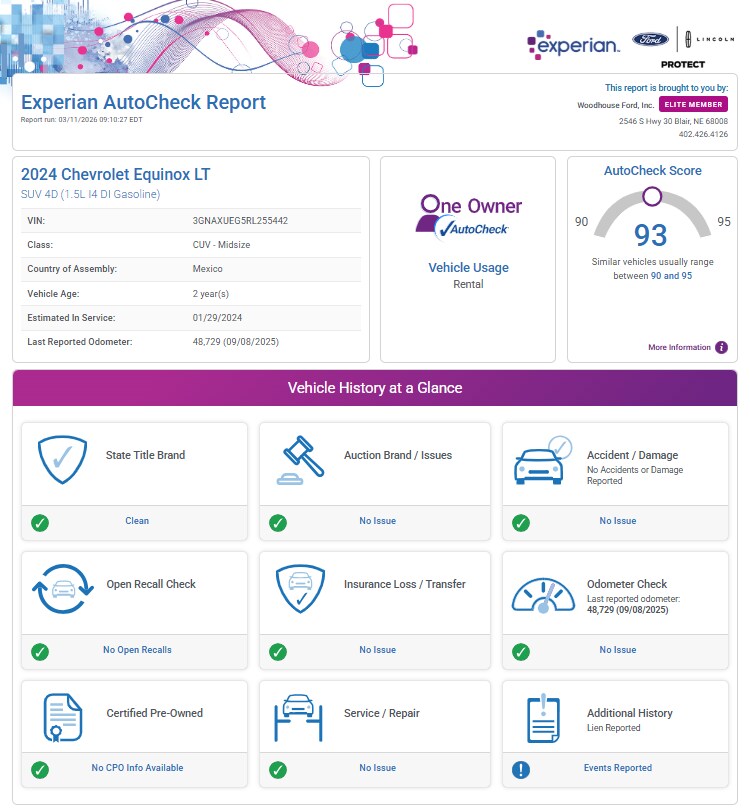Click the Lien Reported text
This screenshot has height=812, width=750.
pos(614,728)
